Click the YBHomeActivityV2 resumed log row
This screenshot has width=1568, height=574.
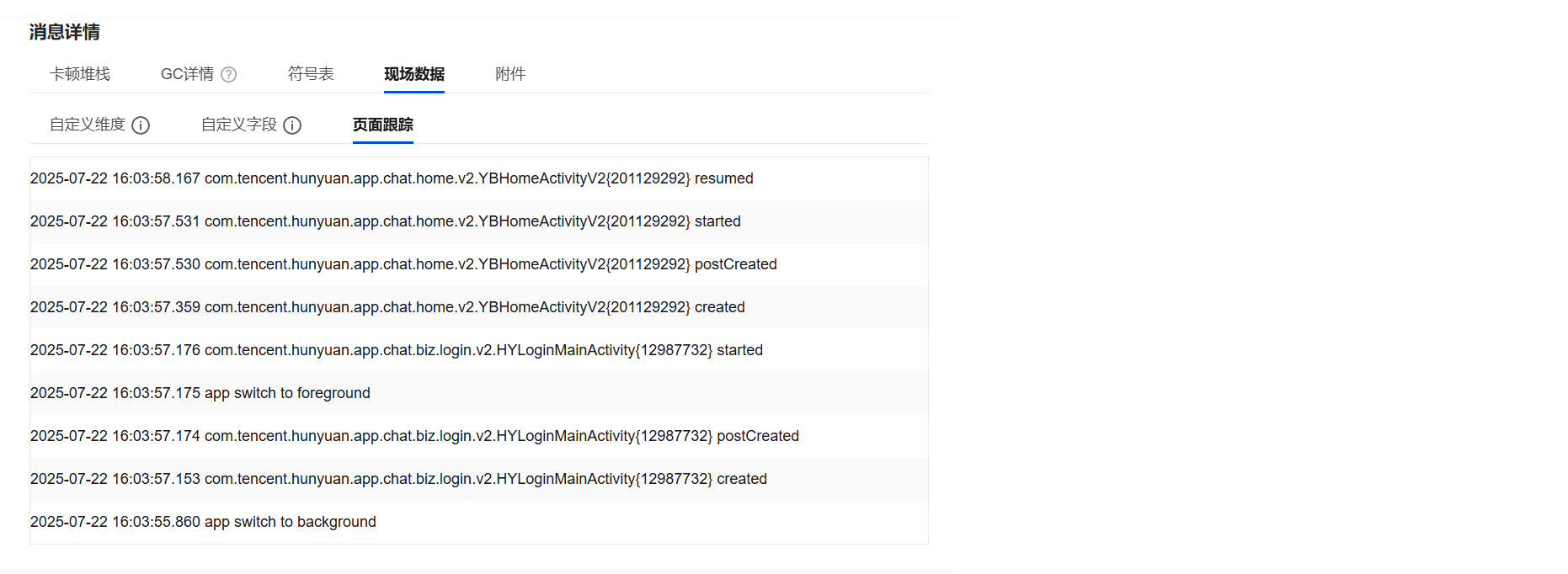click(x=392, y=178)
